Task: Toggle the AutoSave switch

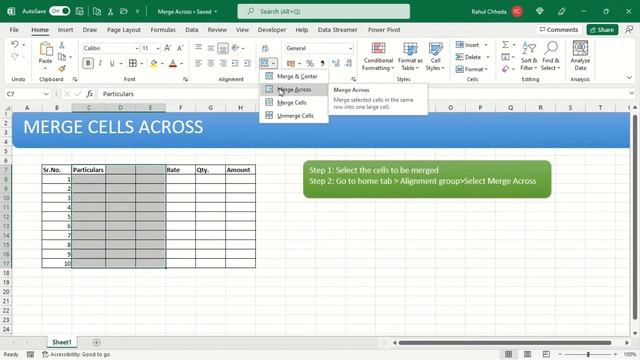Action: pos(60,11)
